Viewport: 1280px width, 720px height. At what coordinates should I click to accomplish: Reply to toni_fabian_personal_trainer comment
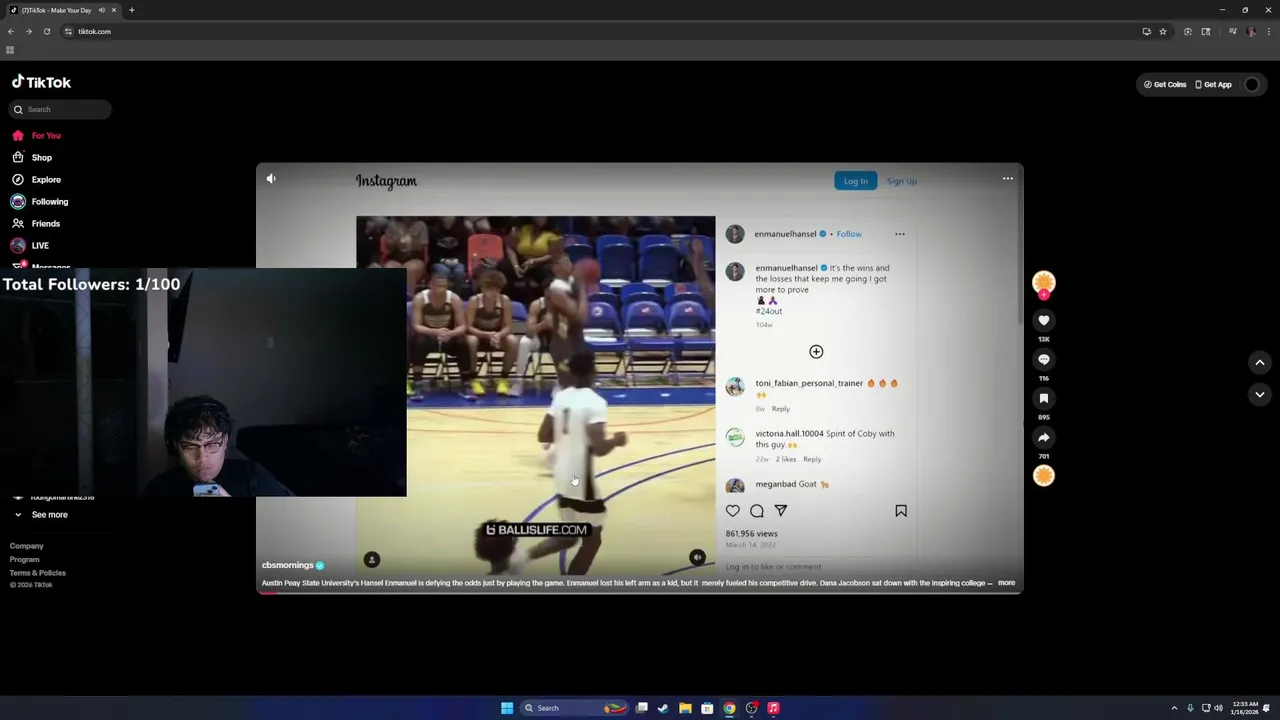[x=781, y=408]
